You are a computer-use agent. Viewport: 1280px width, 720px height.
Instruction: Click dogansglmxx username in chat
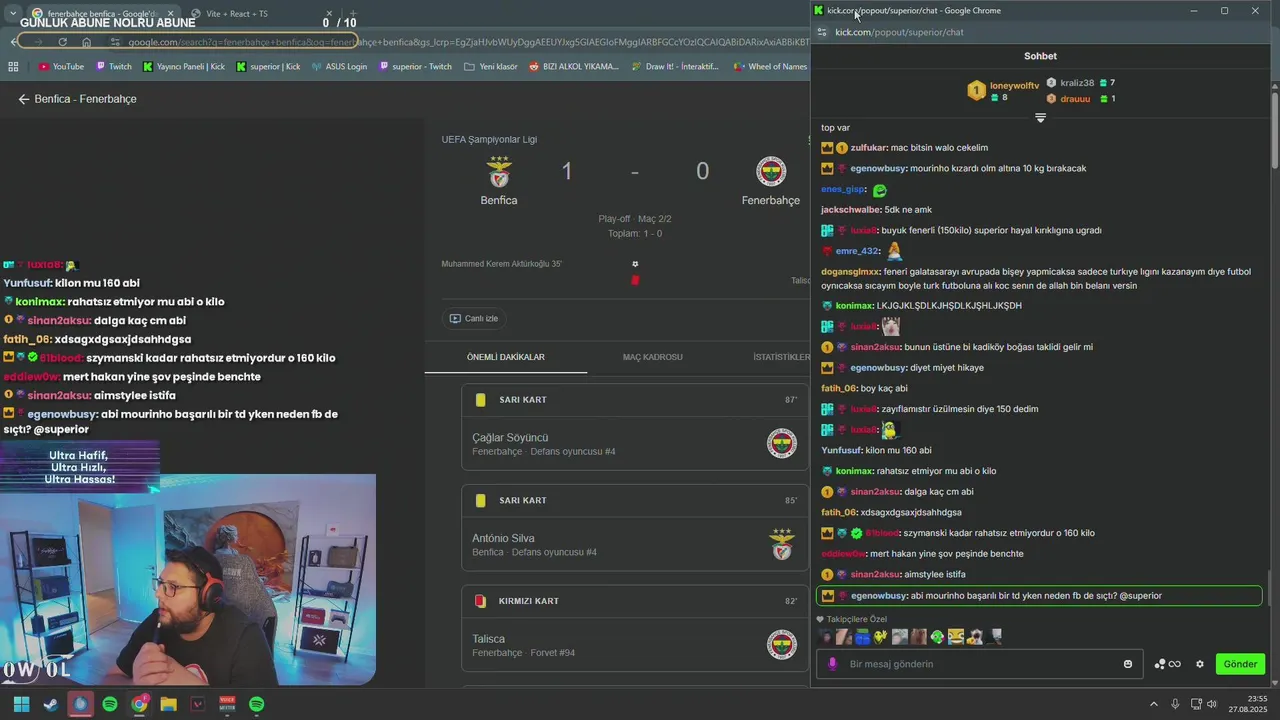pos(850,272)
